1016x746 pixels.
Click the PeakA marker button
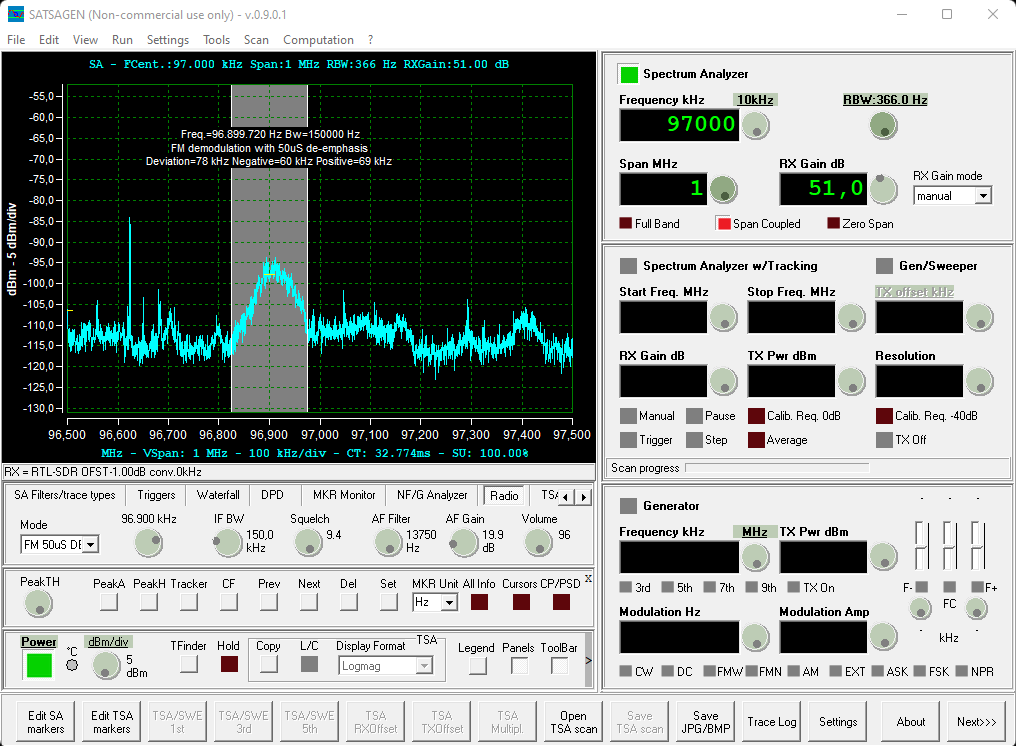pos(109,602)
